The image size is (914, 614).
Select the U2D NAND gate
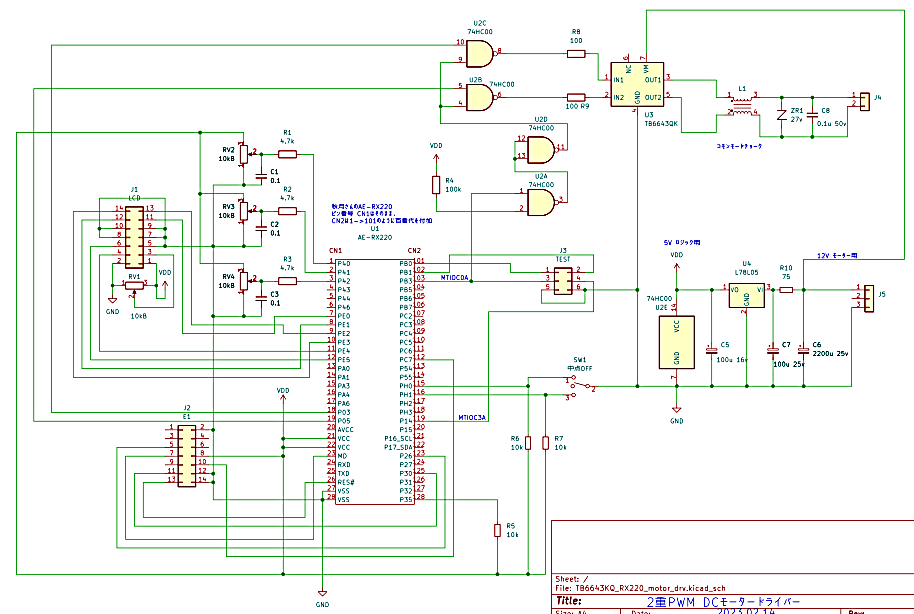[x=541, y=149]
